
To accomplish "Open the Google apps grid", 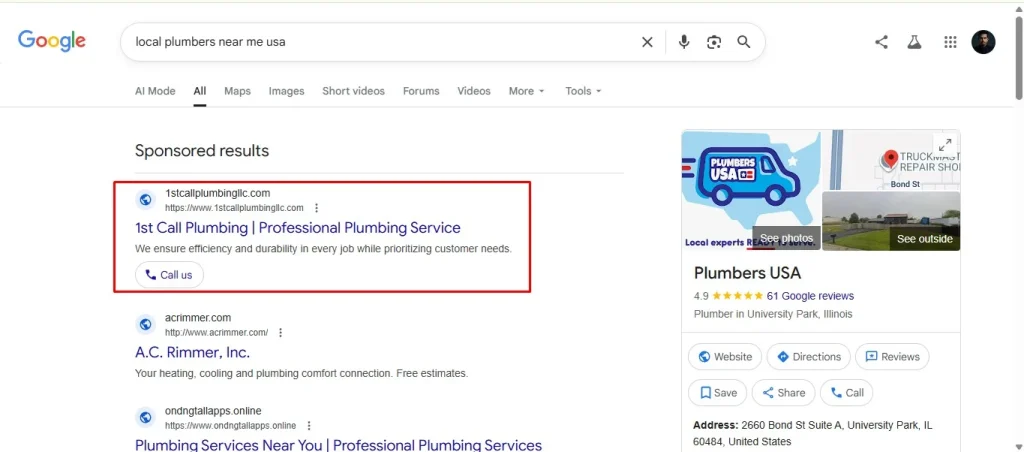I will (x=950, y=42).
